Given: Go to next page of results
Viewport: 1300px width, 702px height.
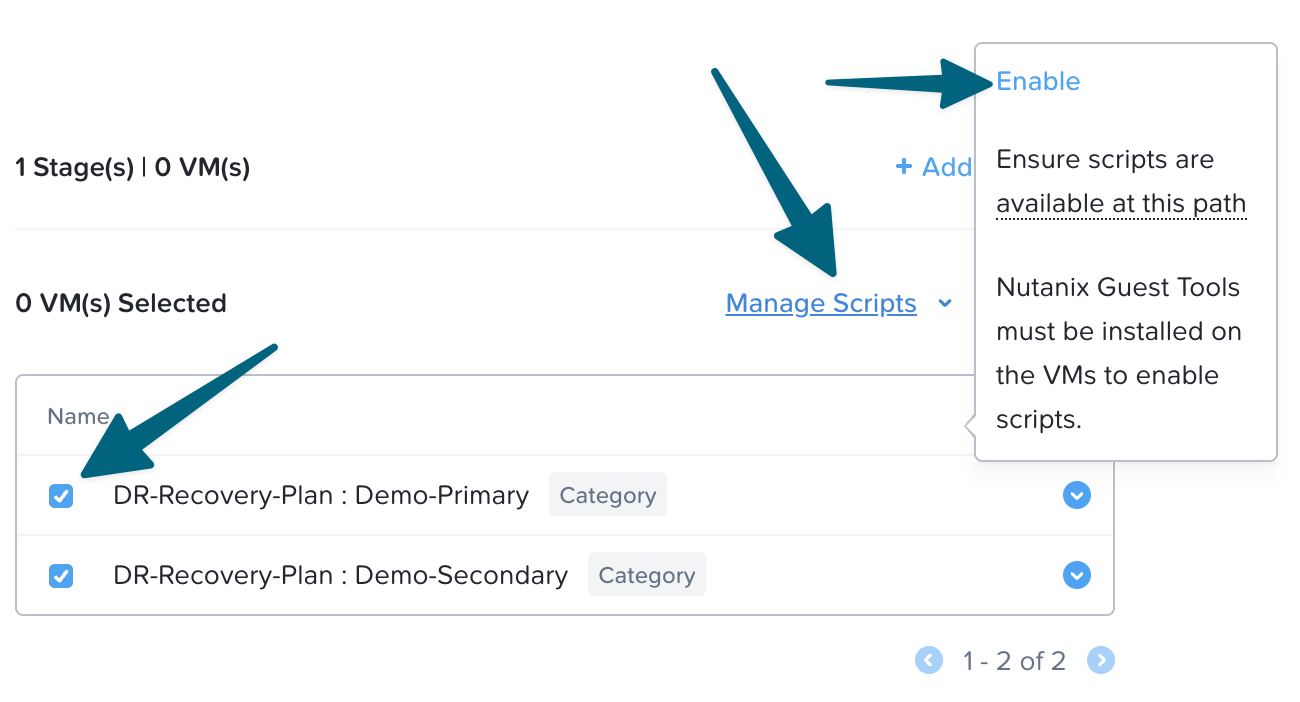Looking at the screenshot, I should 1101,660.
